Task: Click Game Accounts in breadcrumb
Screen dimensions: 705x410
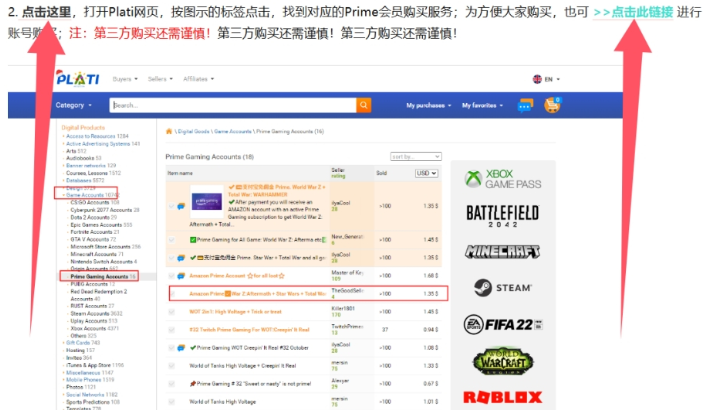Action: click(x=232, y=131)
